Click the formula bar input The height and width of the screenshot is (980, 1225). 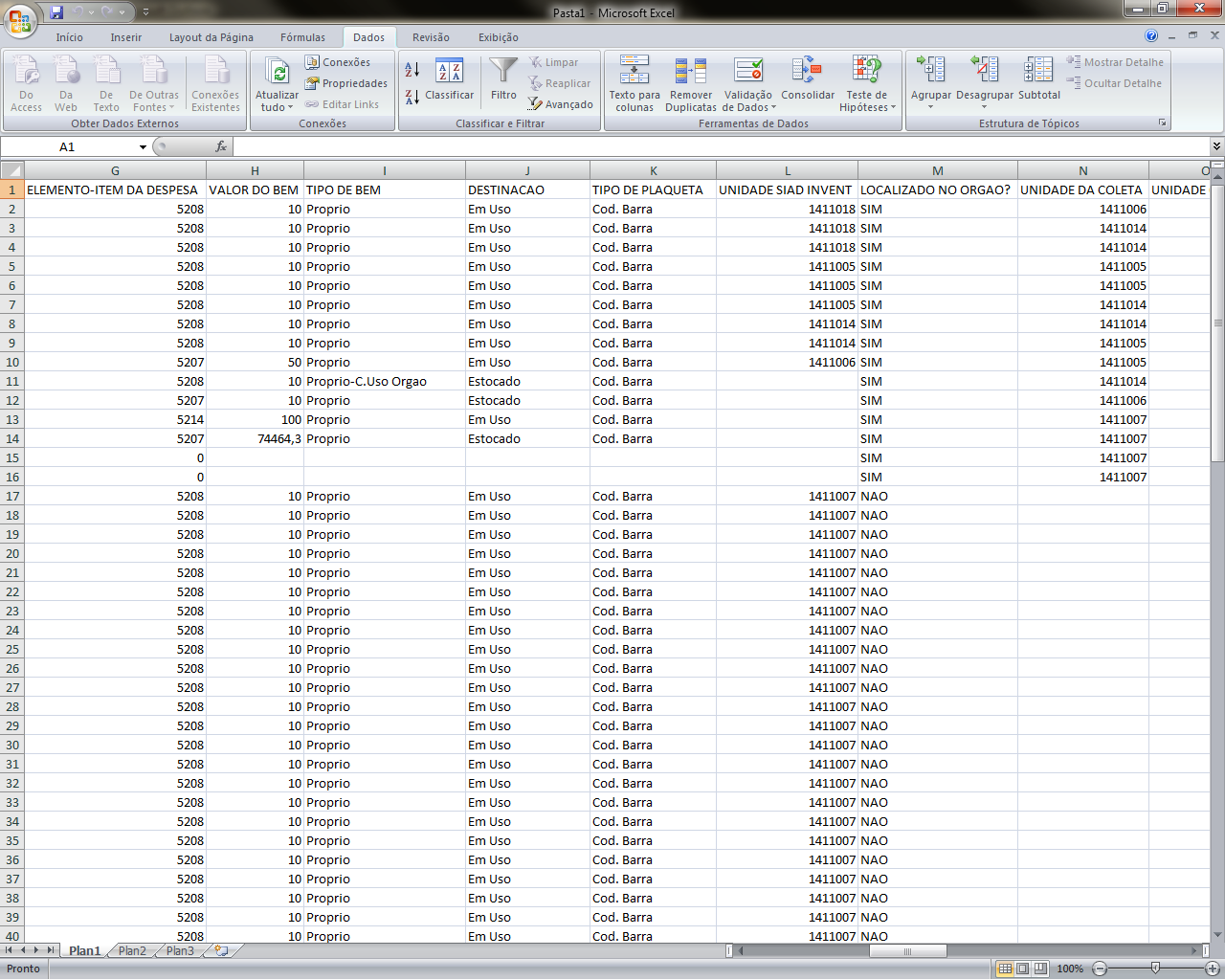pyautogui.click(x=722, y=146)
